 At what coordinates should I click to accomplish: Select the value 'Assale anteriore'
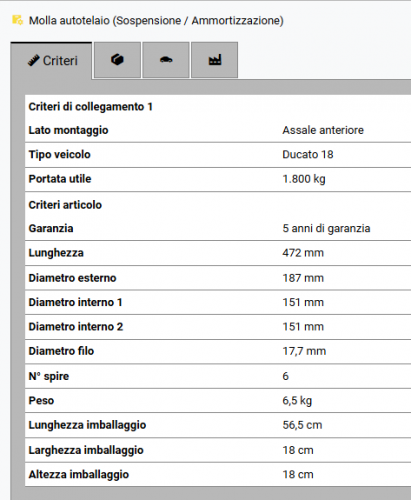[x=323, y=130]
